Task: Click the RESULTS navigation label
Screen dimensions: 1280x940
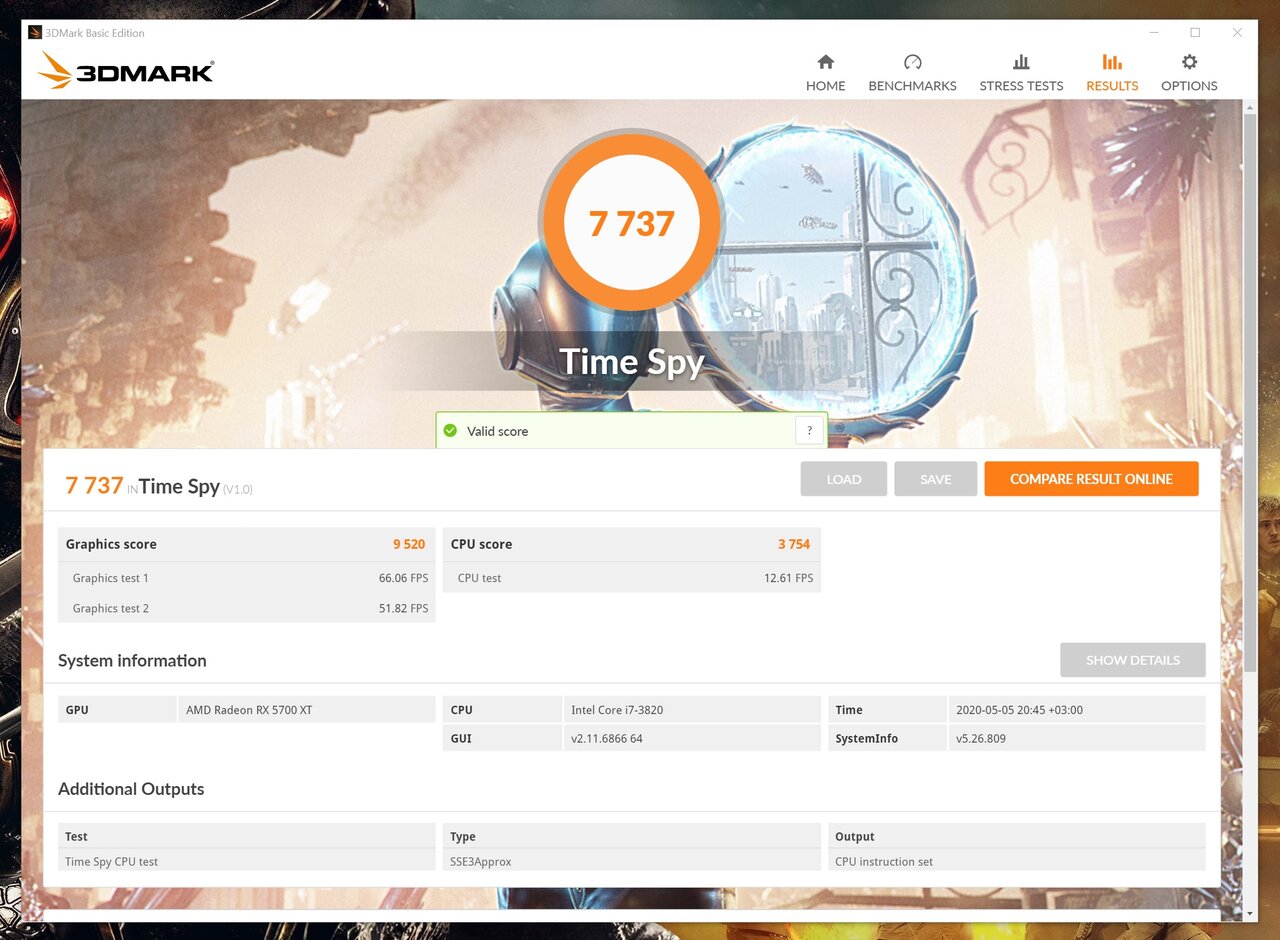Action: [x=1112, y=86]
